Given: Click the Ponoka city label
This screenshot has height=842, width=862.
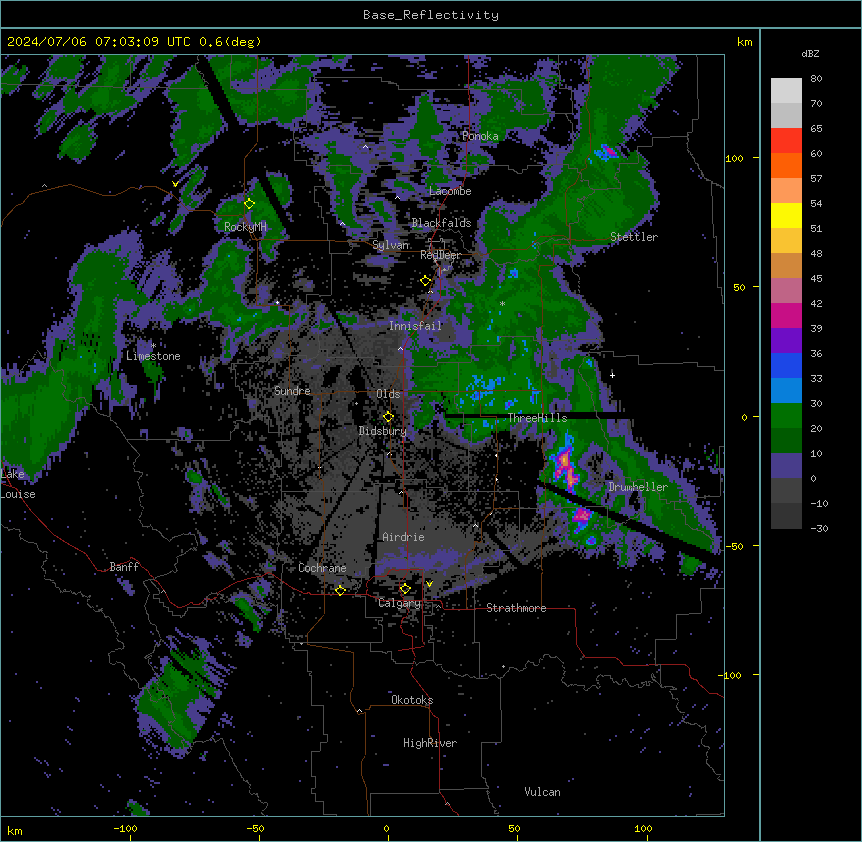Looking at the screenshot, I should tap(480, 136).
